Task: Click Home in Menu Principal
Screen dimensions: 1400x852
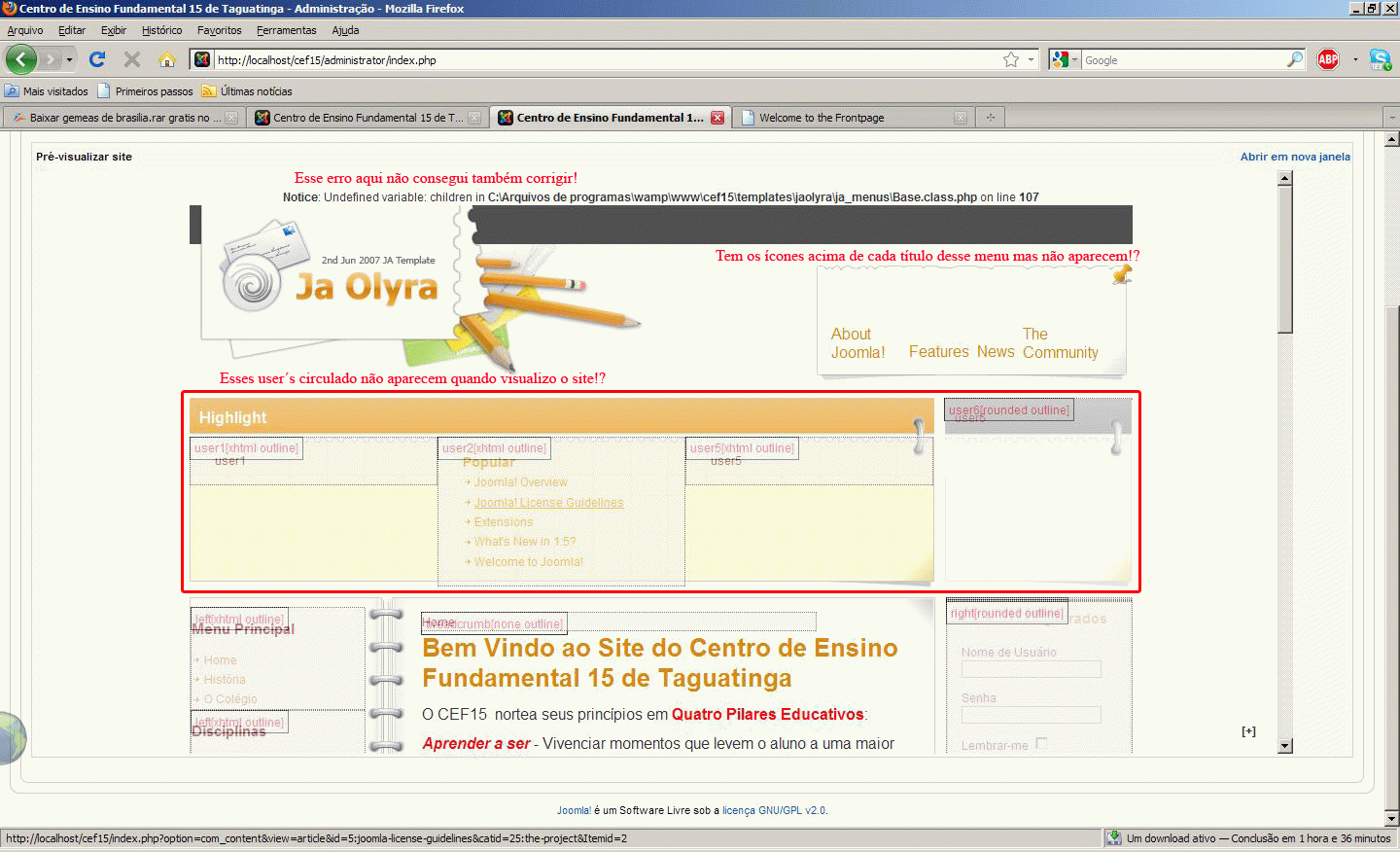Action: 220,660
